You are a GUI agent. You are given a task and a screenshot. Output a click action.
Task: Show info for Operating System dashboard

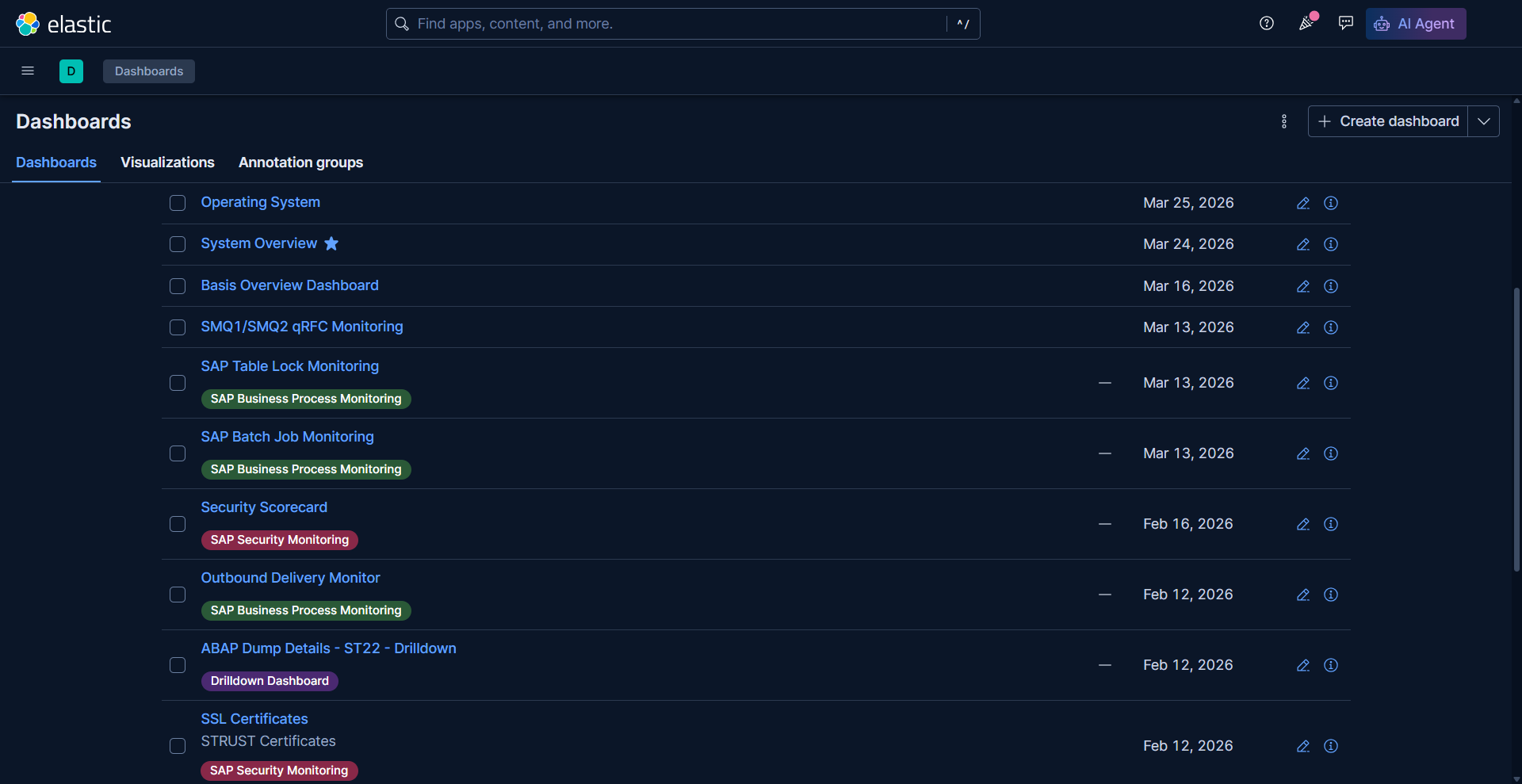point(1331,203)
